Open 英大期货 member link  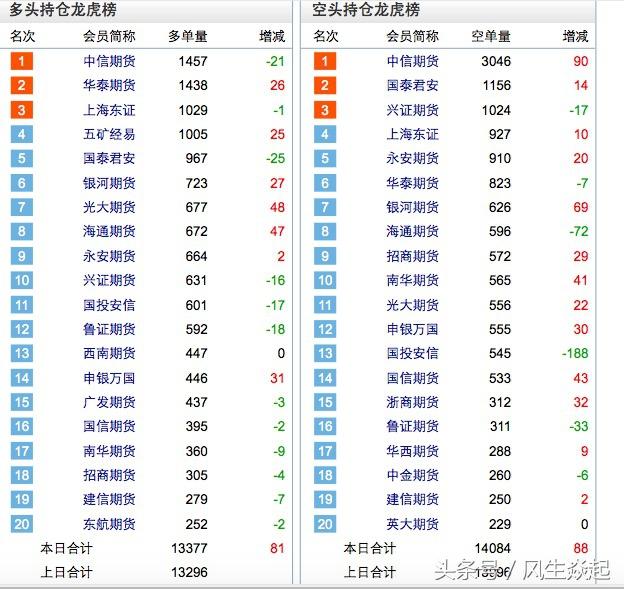(412, 524)
